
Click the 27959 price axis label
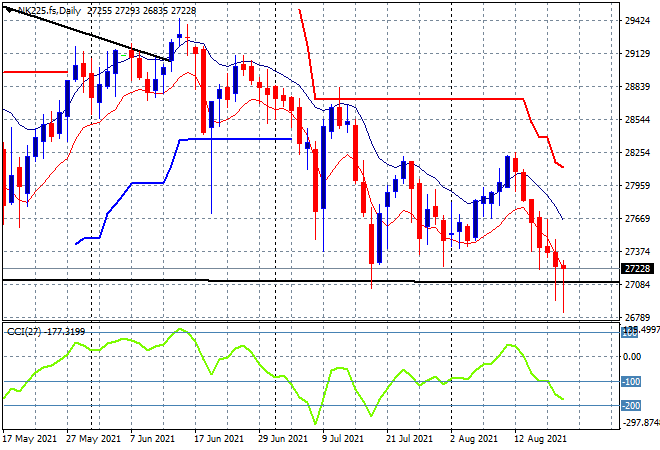pyautogui.click(x=637, y=186)
